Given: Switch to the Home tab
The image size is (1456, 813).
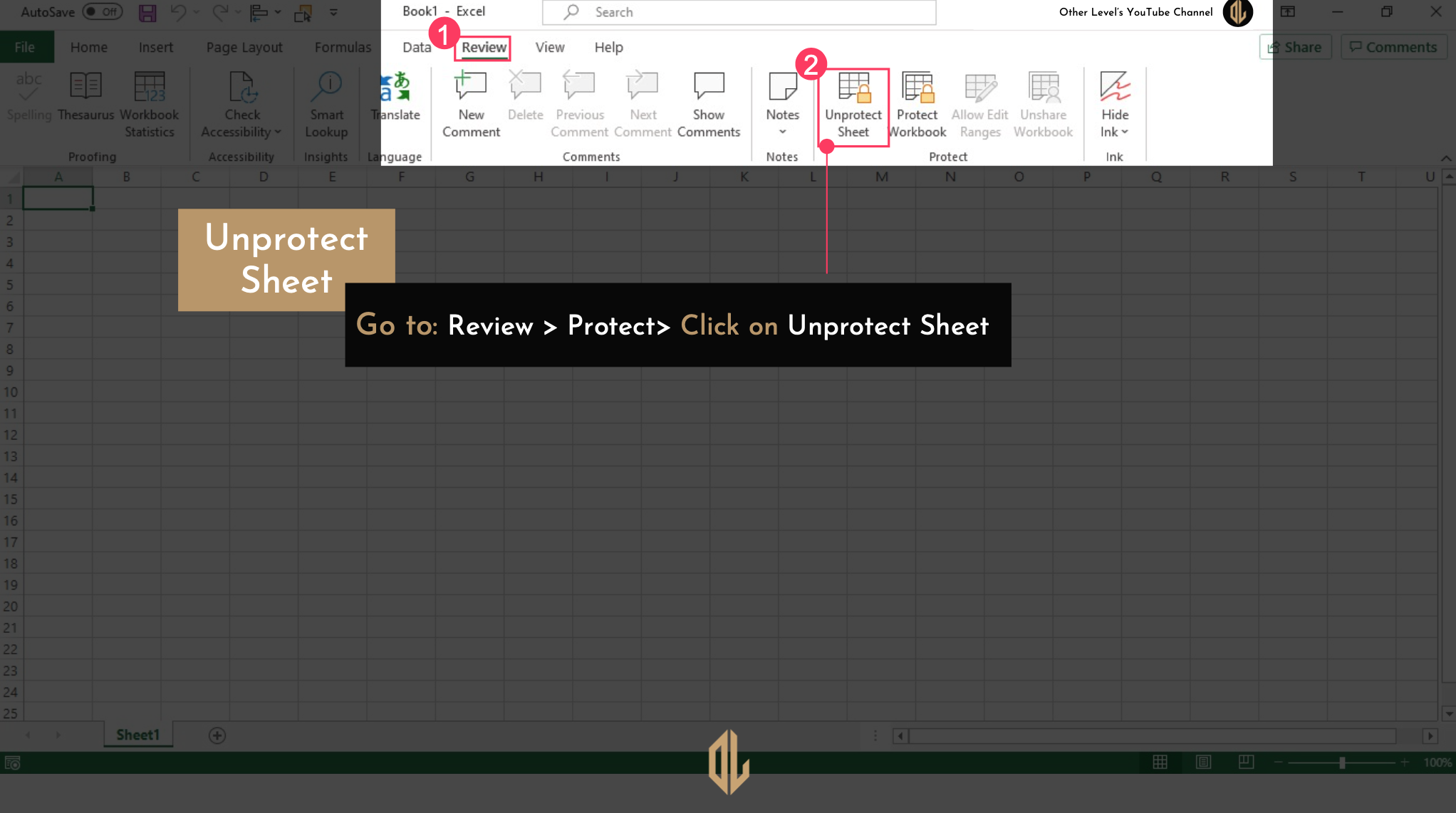Looking at the screenshot, I should coord(89,47).
